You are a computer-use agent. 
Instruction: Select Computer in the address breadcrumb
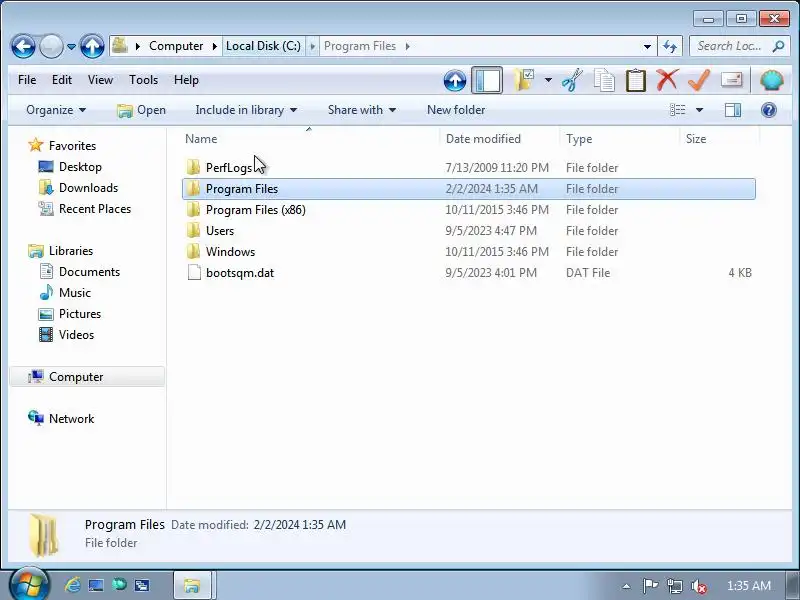[176, 46]
